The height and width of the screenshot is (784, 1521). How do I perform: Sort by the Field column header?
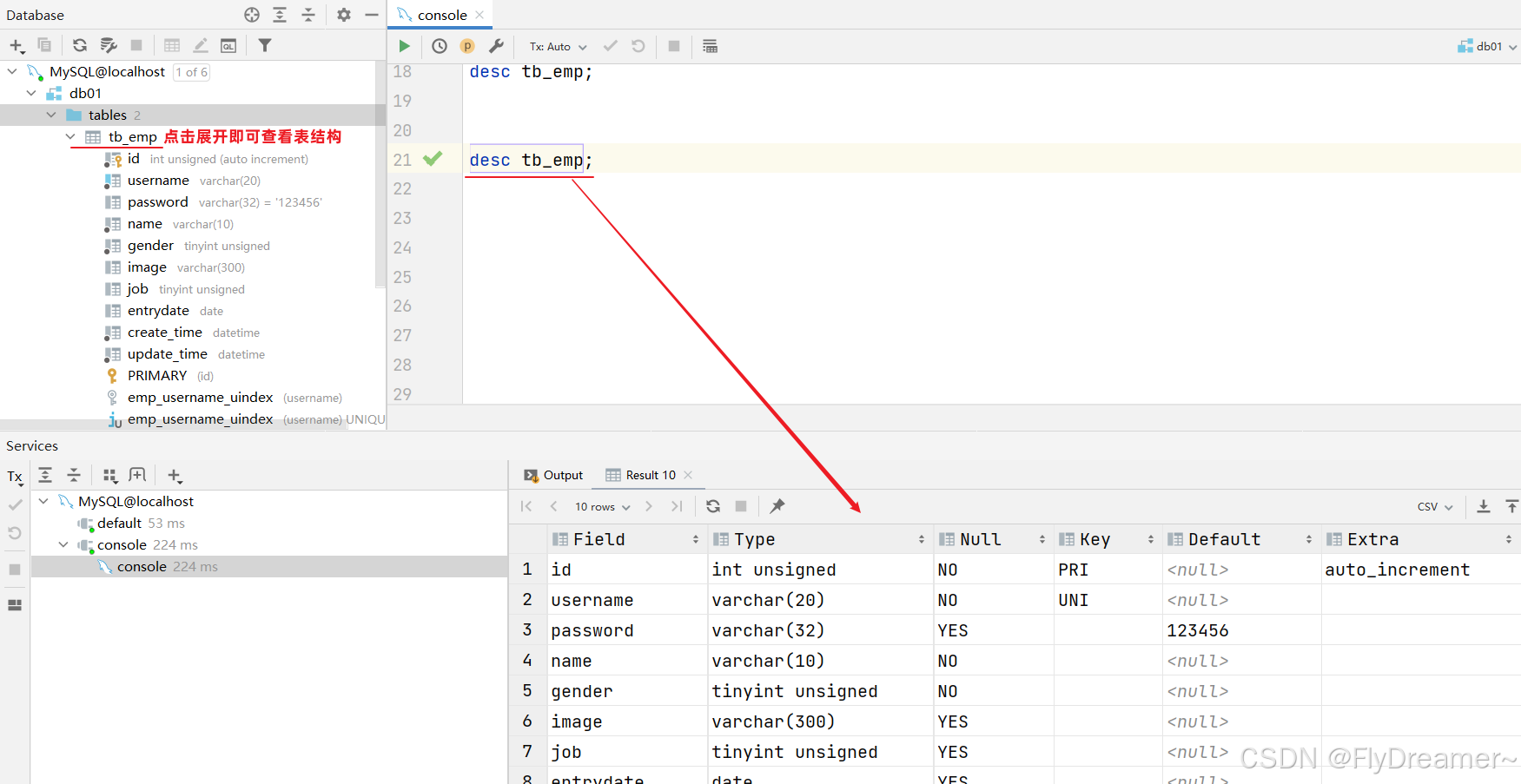626,539
